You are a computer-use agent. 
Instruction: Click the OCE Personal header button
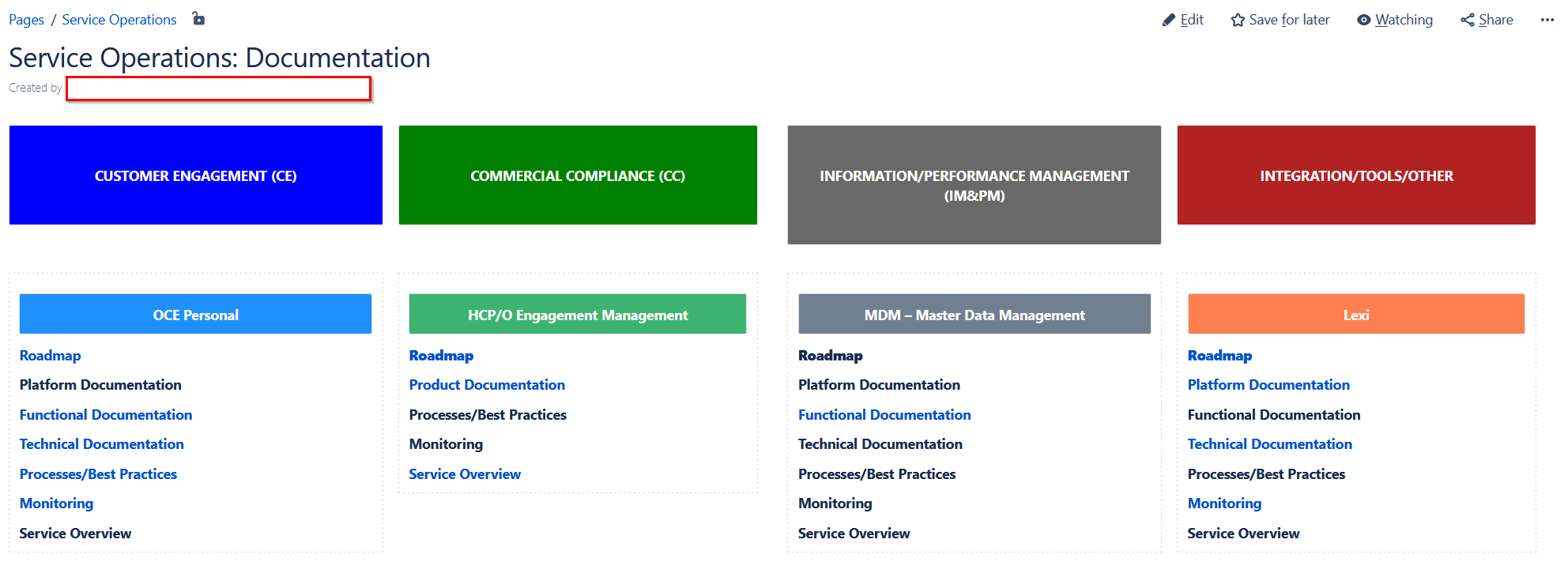coord(195,314)
